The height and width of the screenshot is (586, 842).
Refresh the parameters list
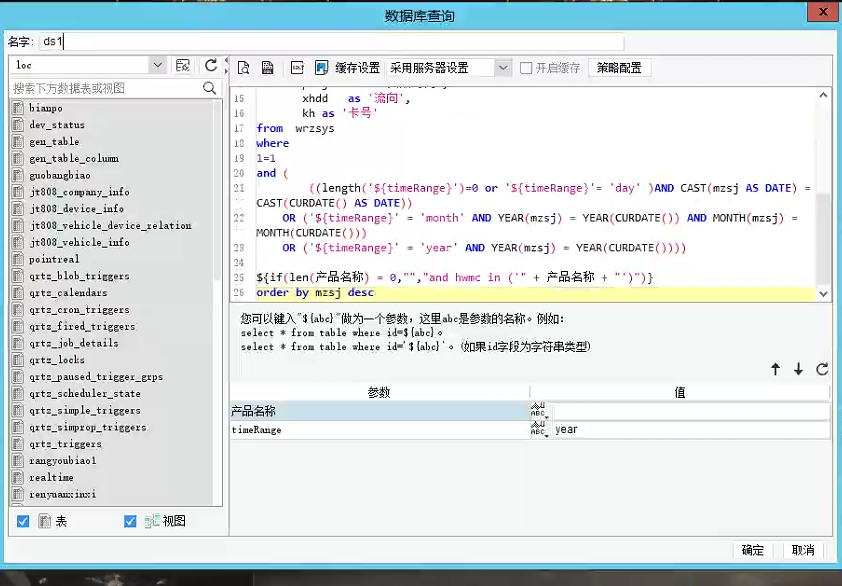822,369
